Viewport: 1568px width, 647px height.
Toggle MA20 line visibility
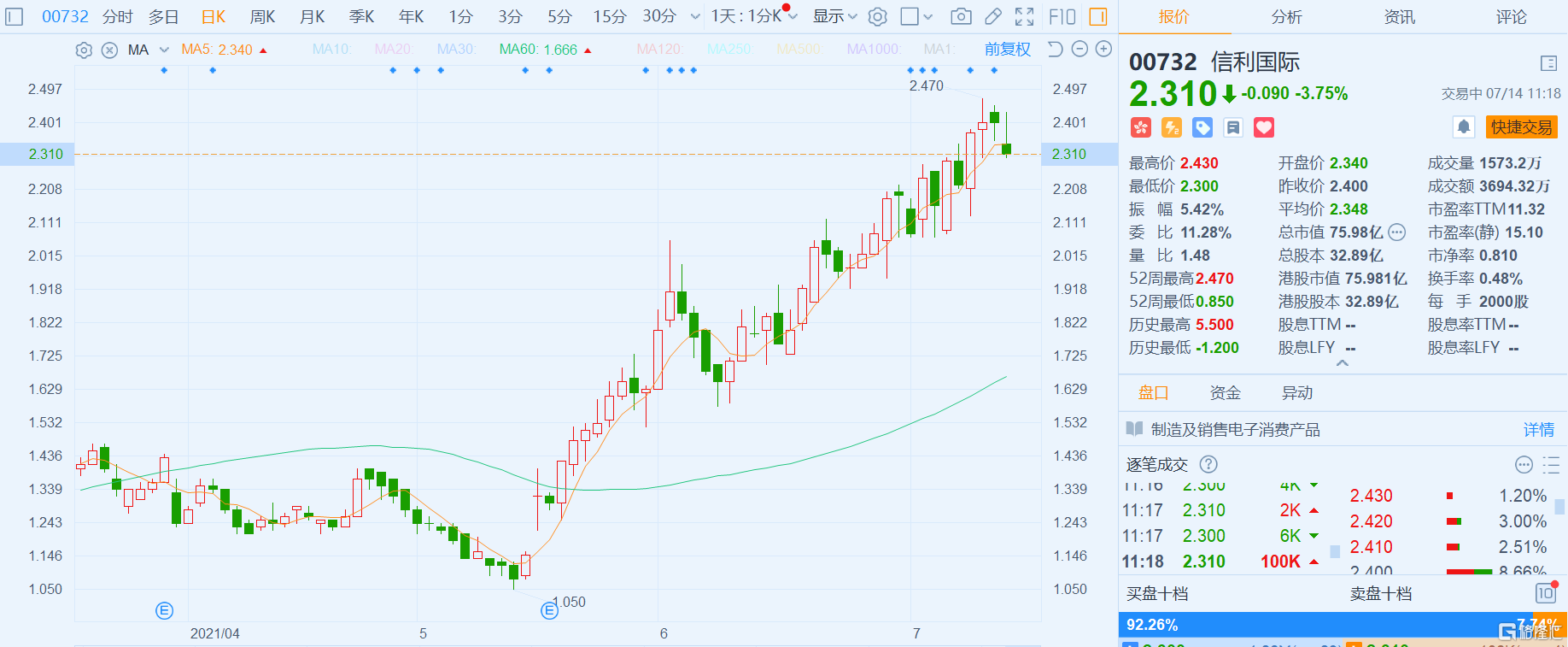coord(394,50)
